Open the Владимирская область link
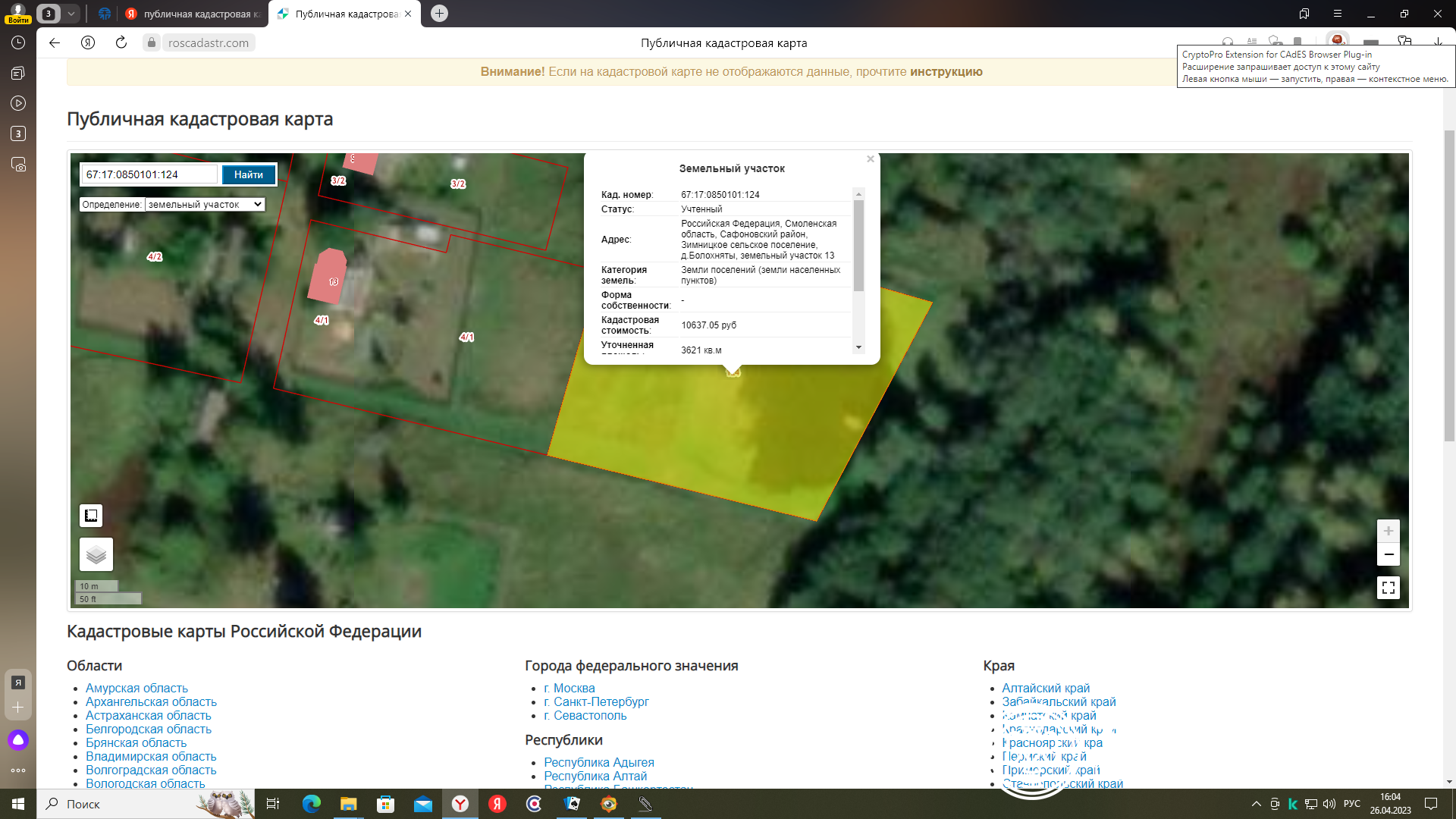The height and width of the screenshot is (819, 1456). point(151,756)
